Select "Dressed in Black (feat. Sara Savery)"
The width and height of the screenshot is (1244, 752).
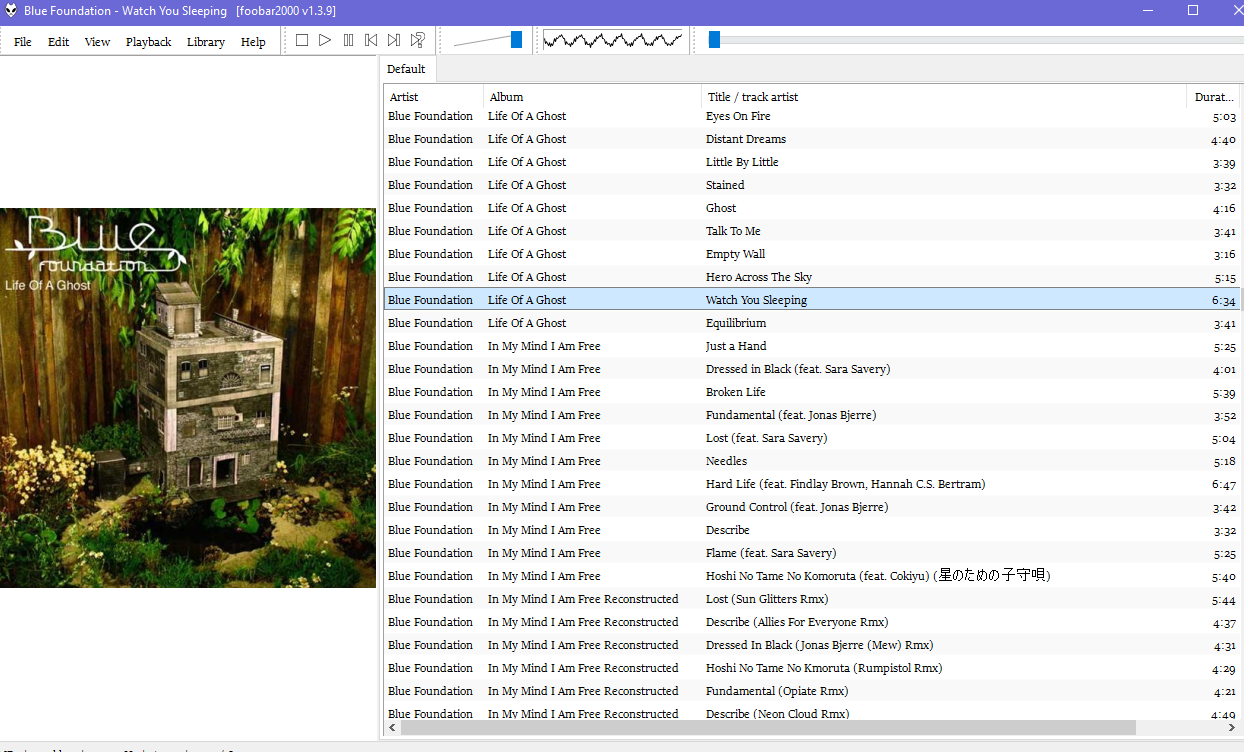tap(798, 369)
